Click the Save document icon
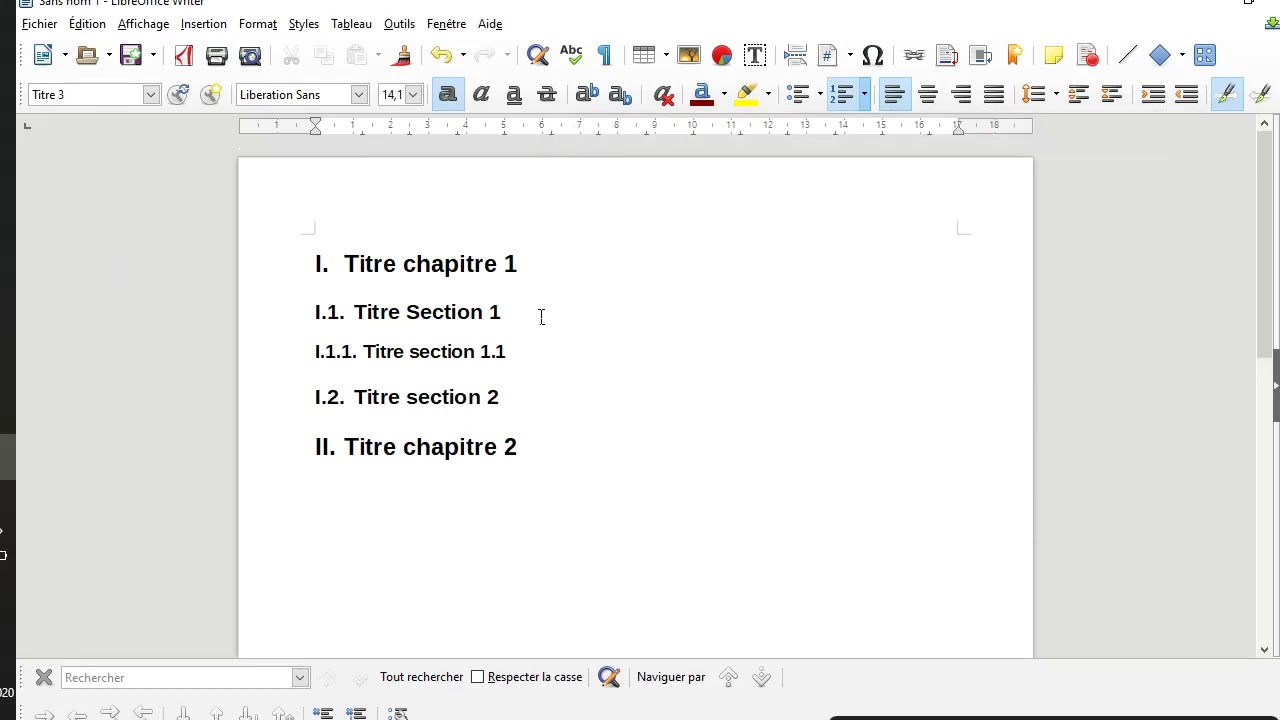The width and height of the screenshot is (1280, 720). (131, 56)
